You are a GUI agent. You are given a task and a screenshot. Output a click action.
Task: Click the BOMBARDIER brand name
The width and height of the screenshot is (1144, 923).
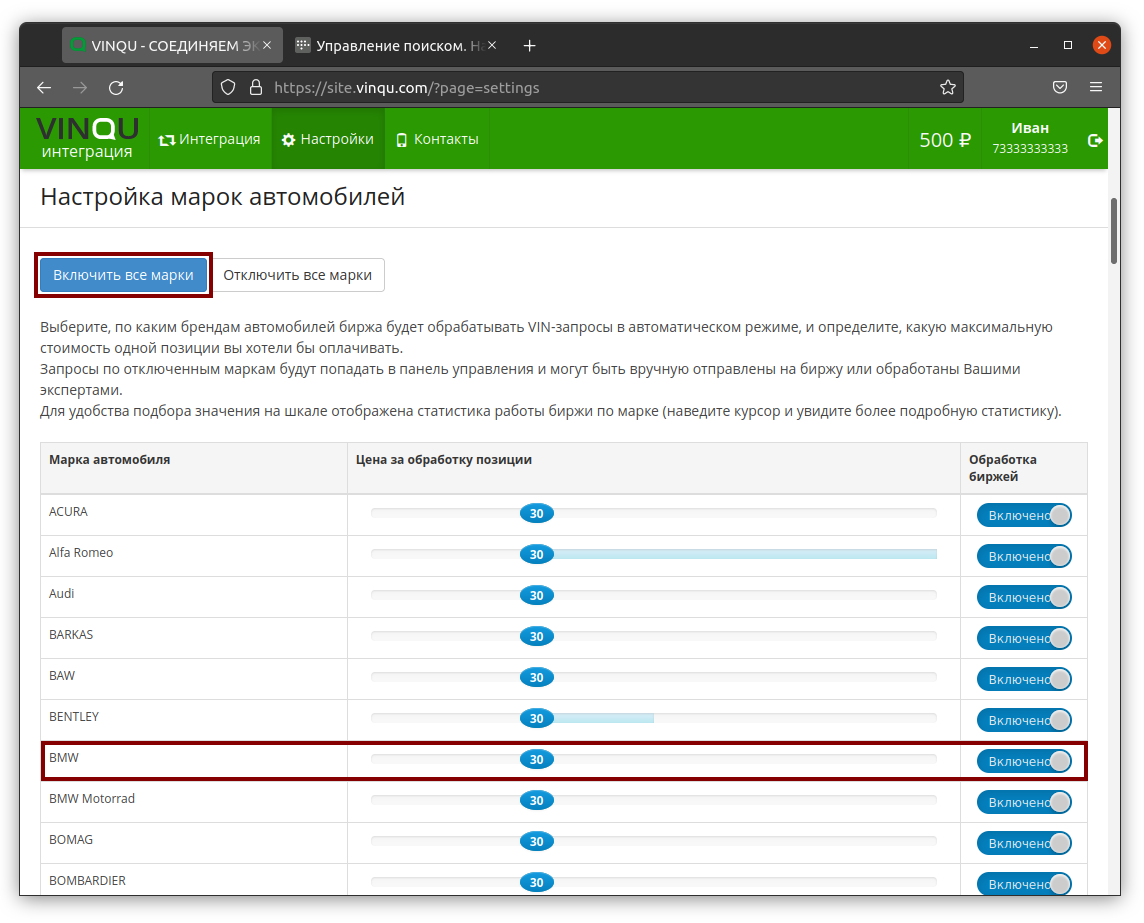click(88, 880)
